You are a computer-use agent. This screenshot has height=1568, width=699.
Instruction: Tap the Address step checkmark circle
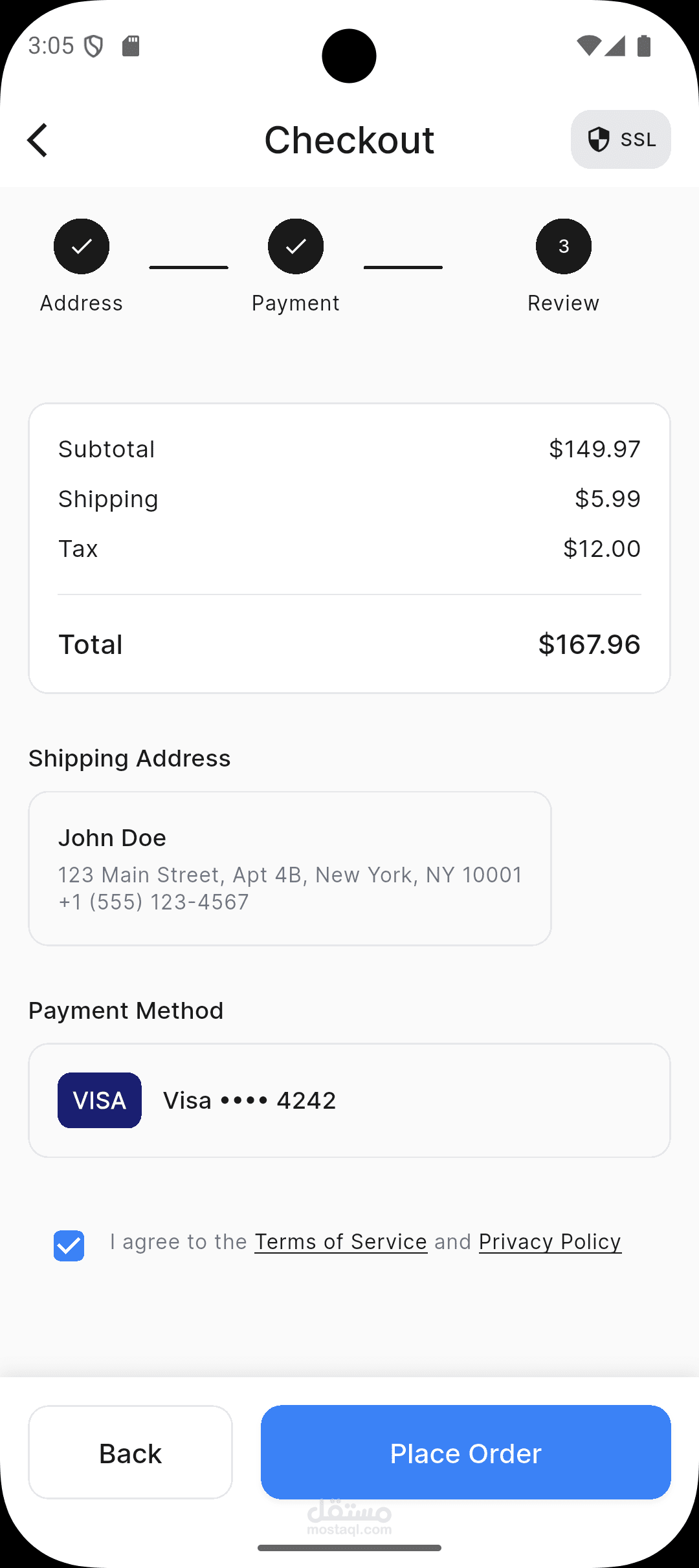[82, 246]
